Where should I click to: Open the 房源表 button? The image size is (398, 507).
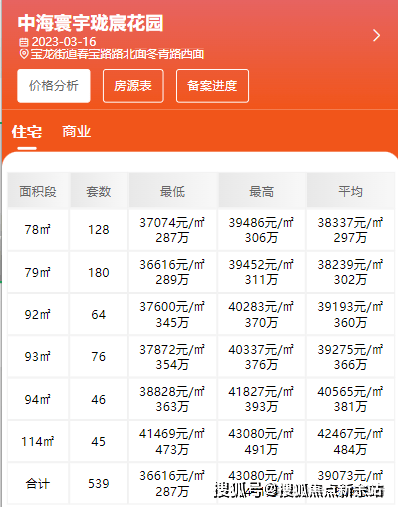(133, 86)
